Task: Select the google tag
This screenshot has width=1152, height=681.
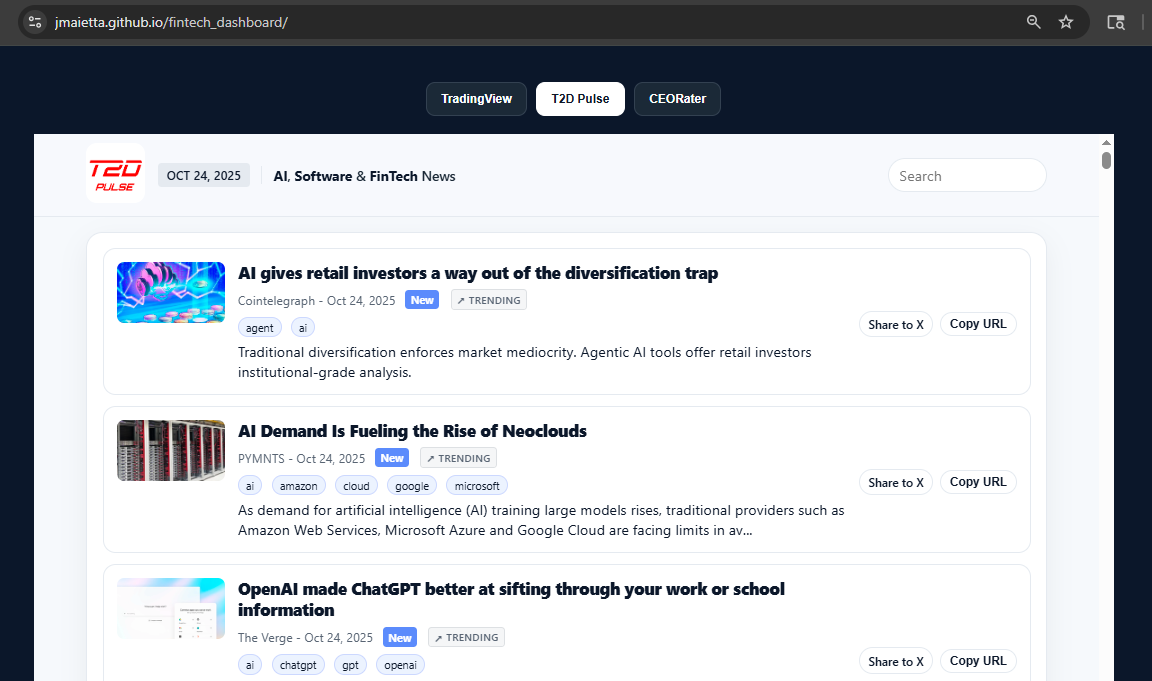Action: click(x=412, y=486)
